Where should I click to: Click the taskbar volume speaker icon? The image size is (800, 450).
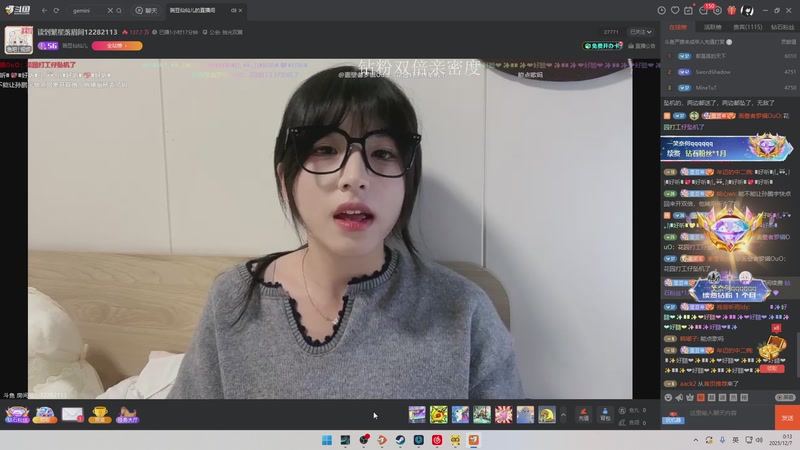(x=759, y=440)
